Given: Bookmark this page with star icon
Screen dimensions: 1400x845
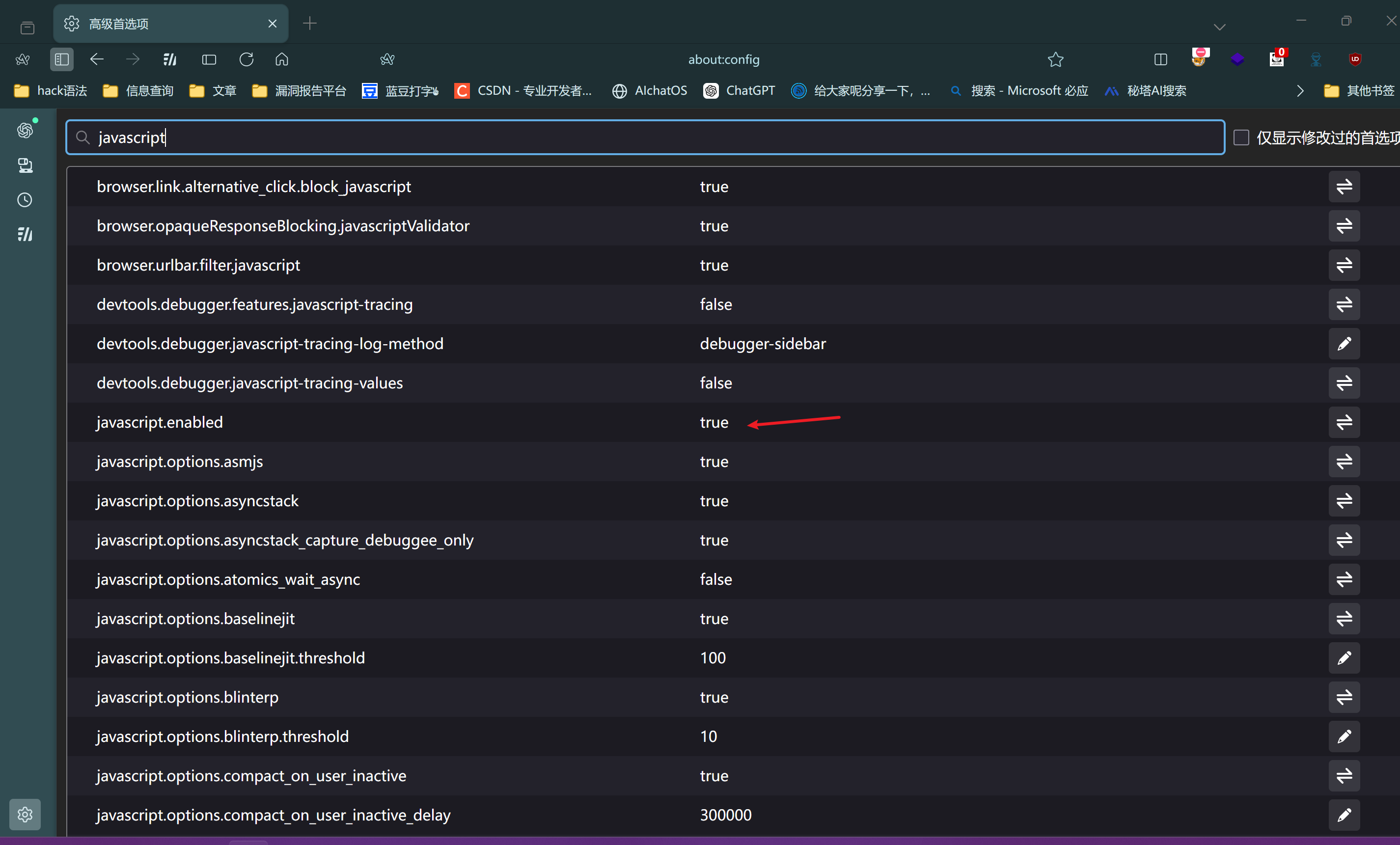Looking at the screenshot, I should tap(1055, 59).
